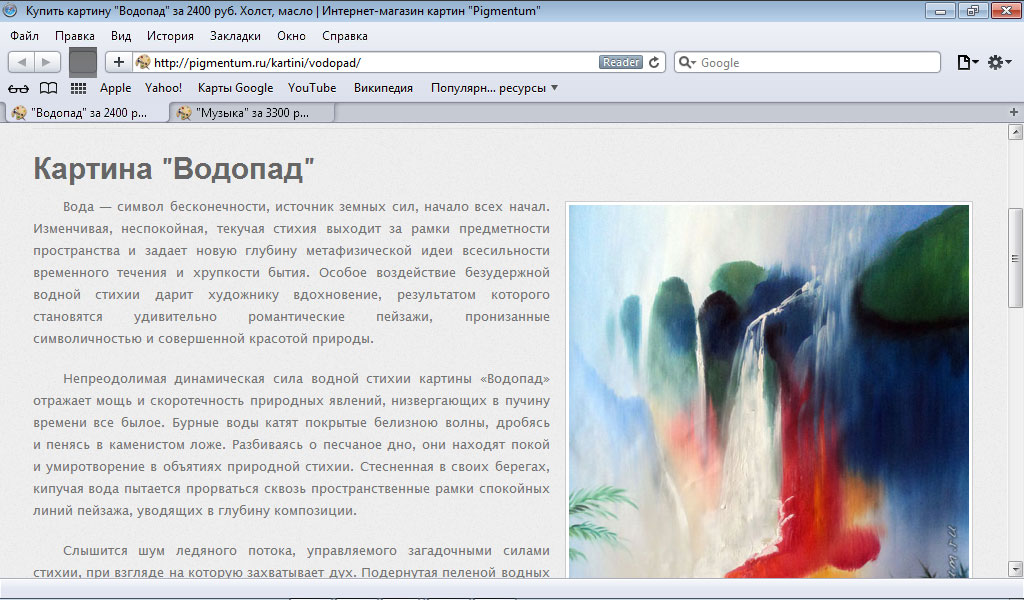Click the Водопад painting image
This screenshot has height=600, width=1024.
pos(769,391)
